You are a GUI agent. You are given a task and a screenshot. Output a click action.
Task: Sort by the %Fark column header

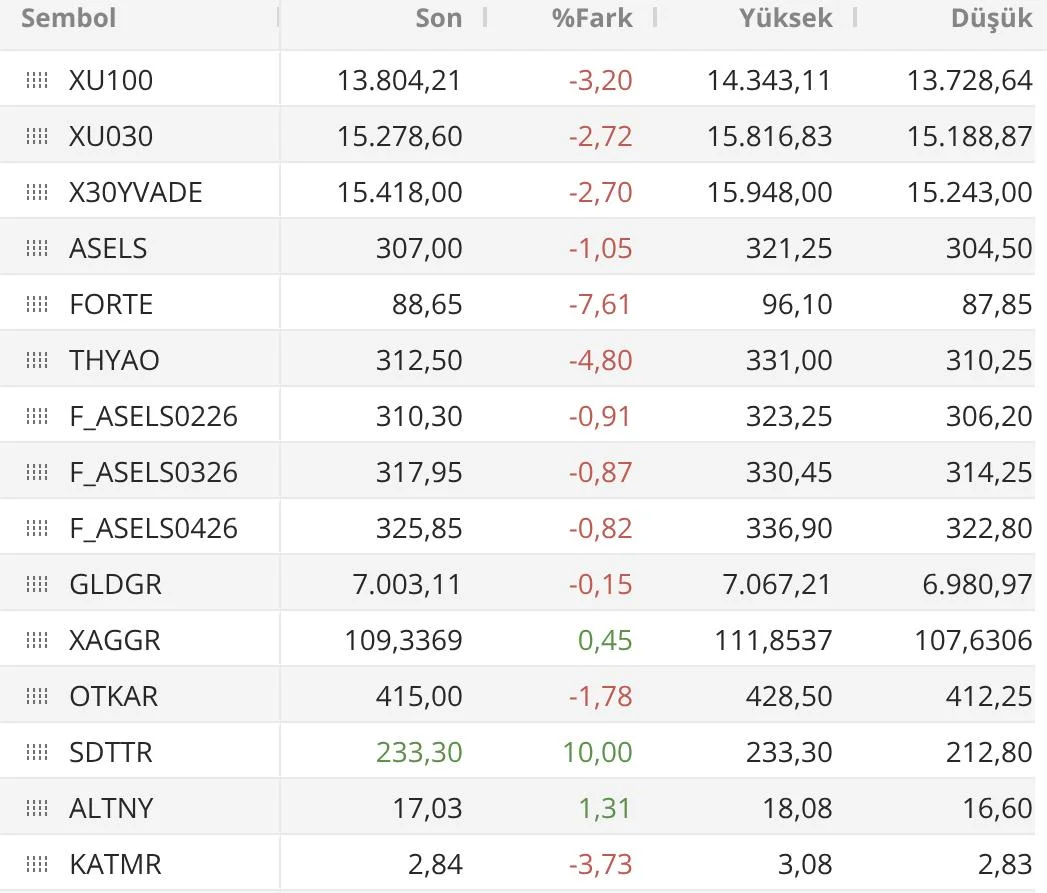coord(592,18)
